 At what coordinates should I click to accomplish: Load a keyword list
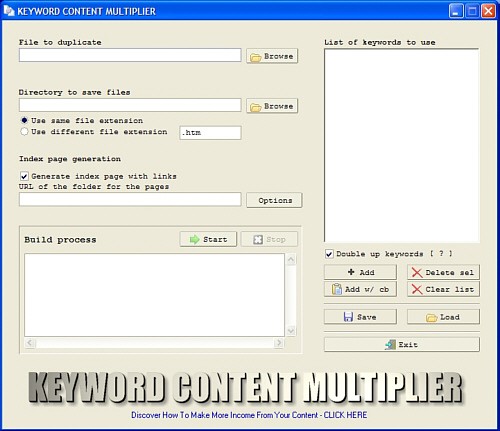(443, 317)
